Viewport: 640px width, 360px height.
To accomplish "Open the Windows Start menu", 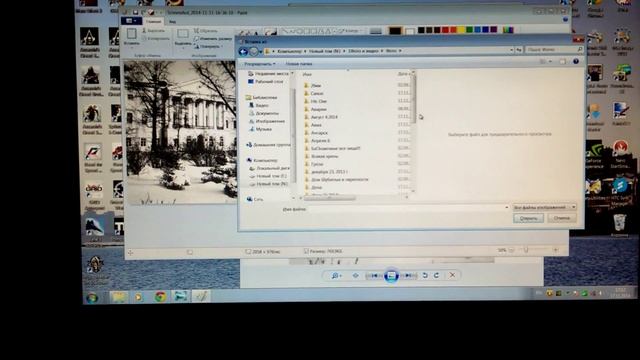I will pos(92,298).
